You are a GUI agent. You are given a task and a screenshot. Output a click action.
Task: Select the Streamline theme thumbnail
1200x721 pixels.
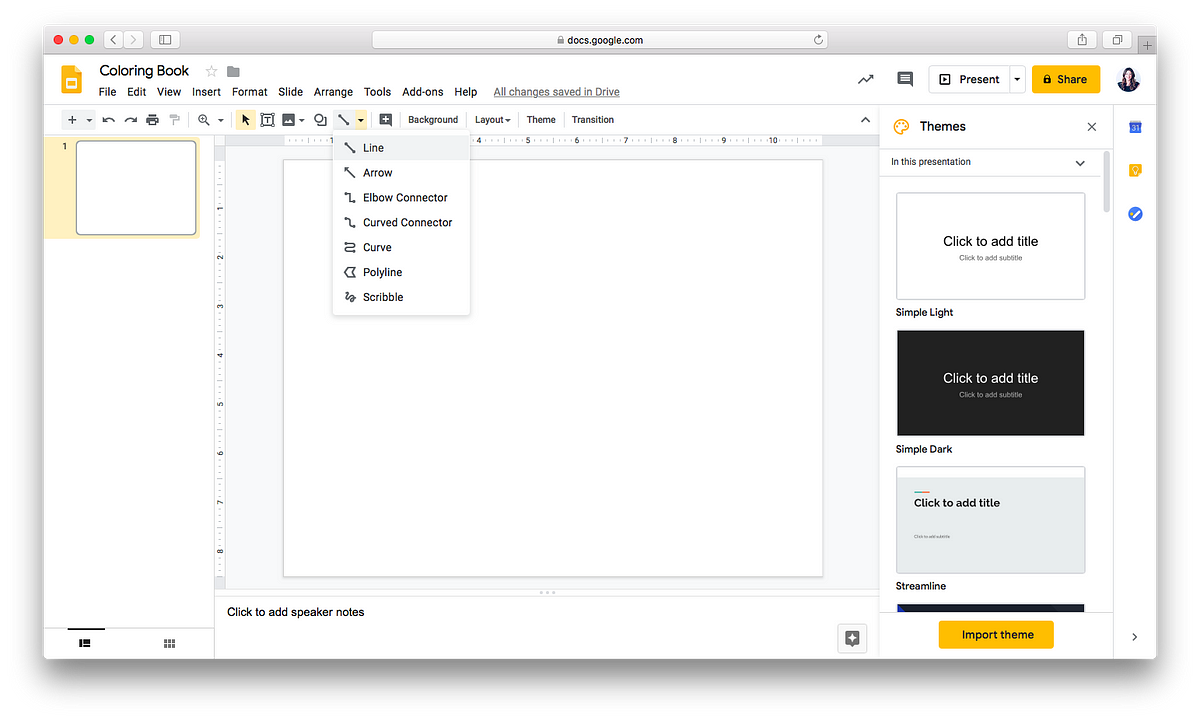pyautogui.click(x=991, y=520)
